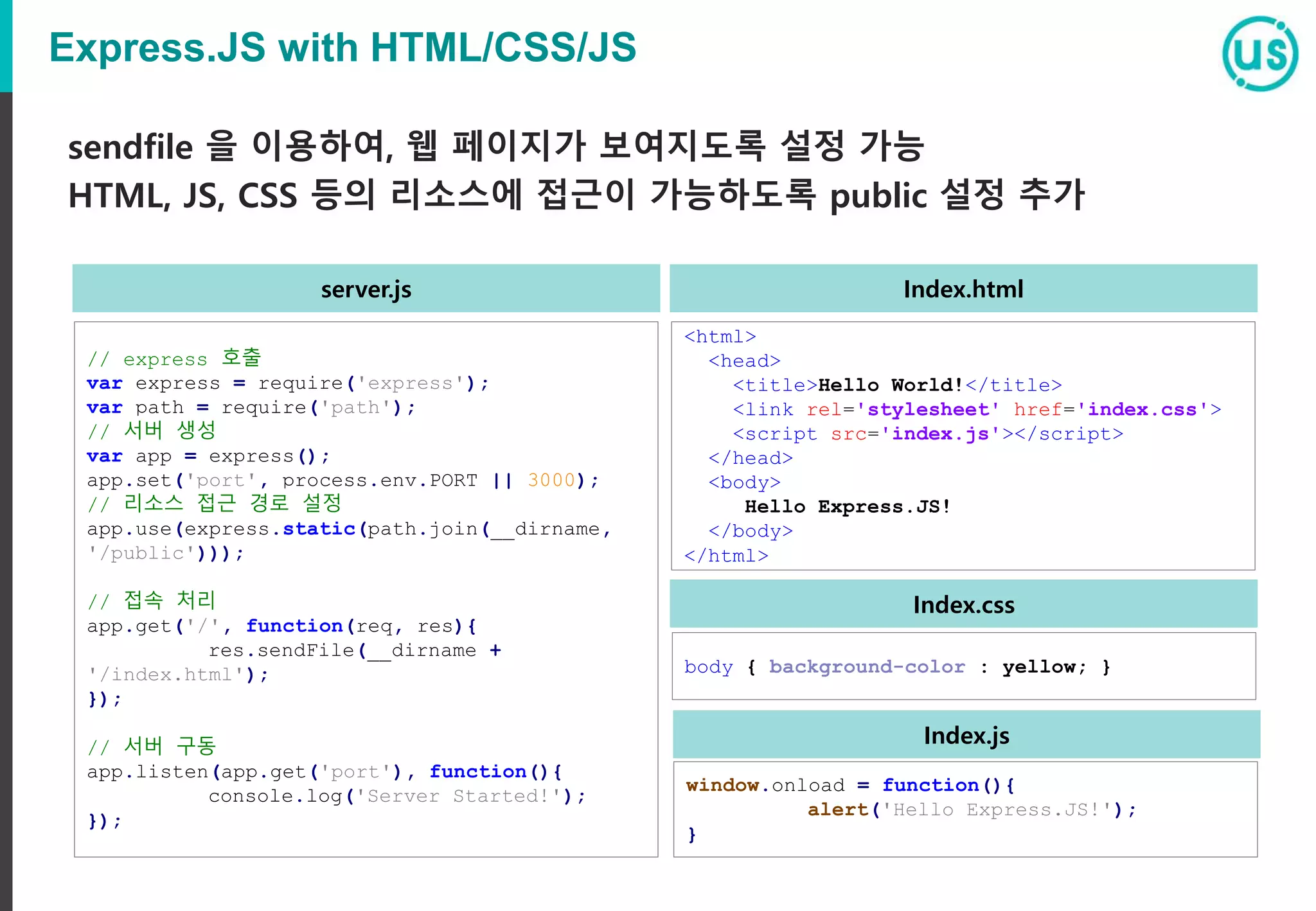Click the comment // 리소스 접근 경로 설정
Screen dimensions: 1316x911
point(214,503)
